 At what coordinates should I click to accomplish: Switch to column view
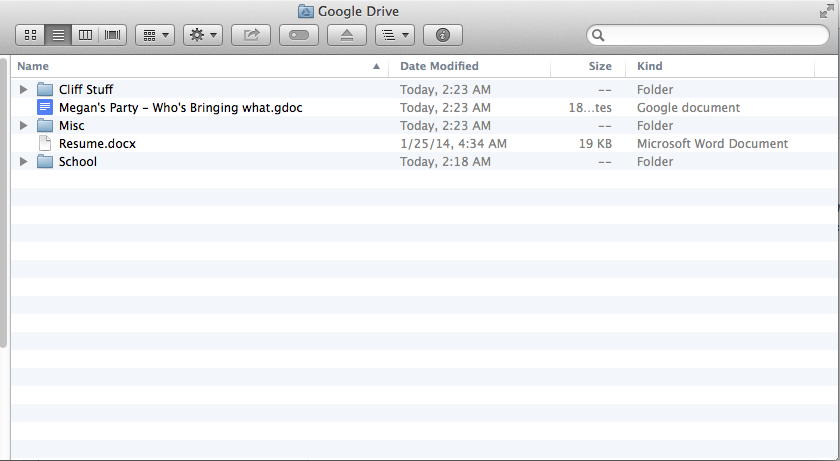pyautogui.click(x=85, y=35)
